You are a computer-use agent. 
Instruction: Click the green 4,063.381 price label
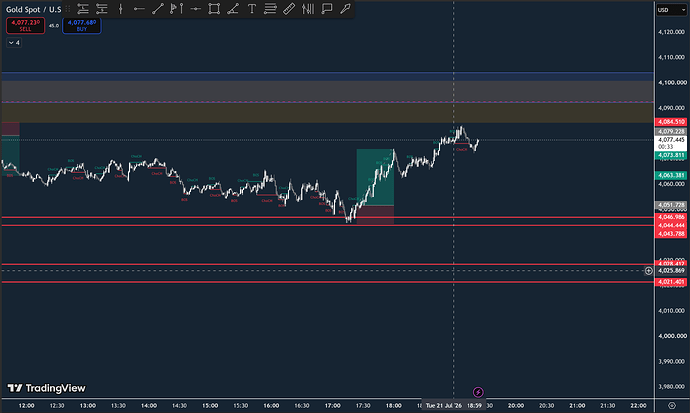(671, 175)
